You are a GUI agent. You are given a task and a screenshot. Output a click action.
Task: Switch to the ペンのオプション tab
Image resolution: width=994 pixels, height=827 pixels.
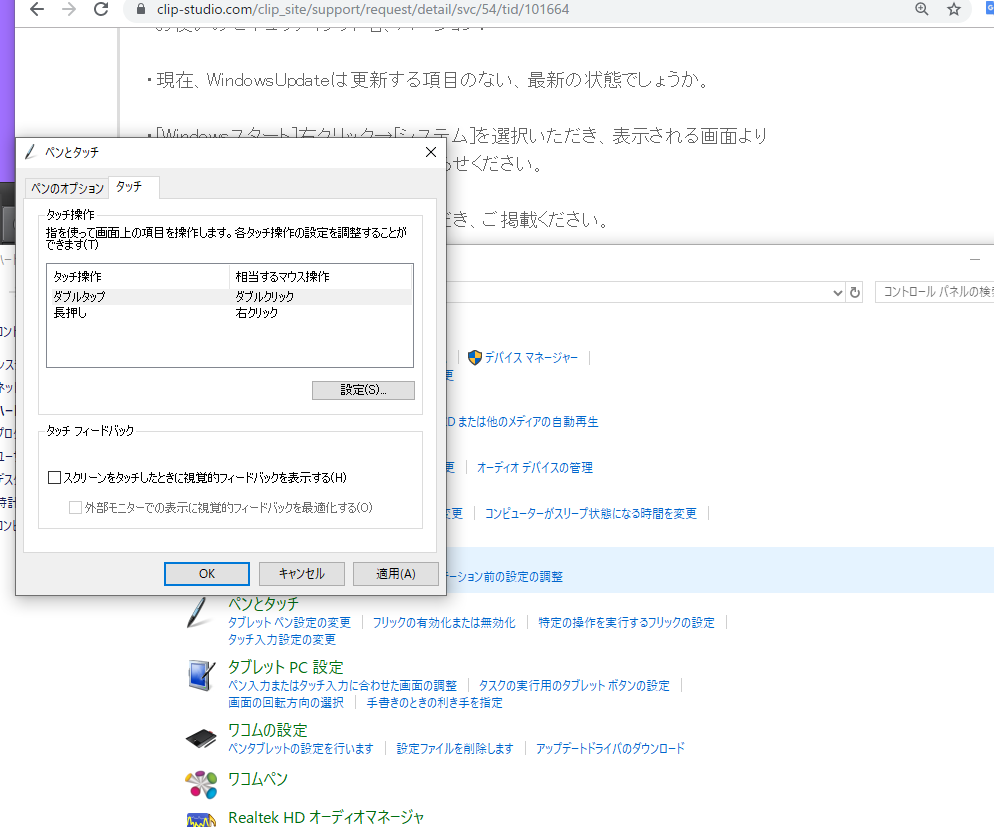pos(67,188)
